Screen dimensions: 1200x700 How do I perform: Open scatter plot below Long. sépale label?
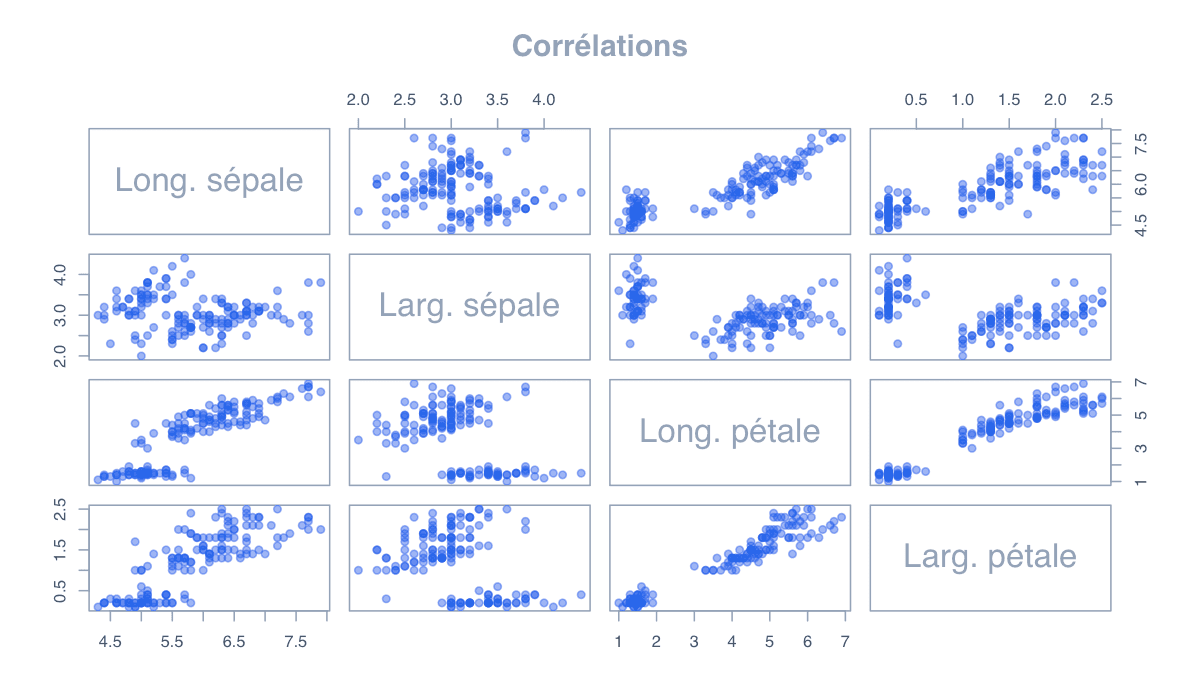point(209,306)
